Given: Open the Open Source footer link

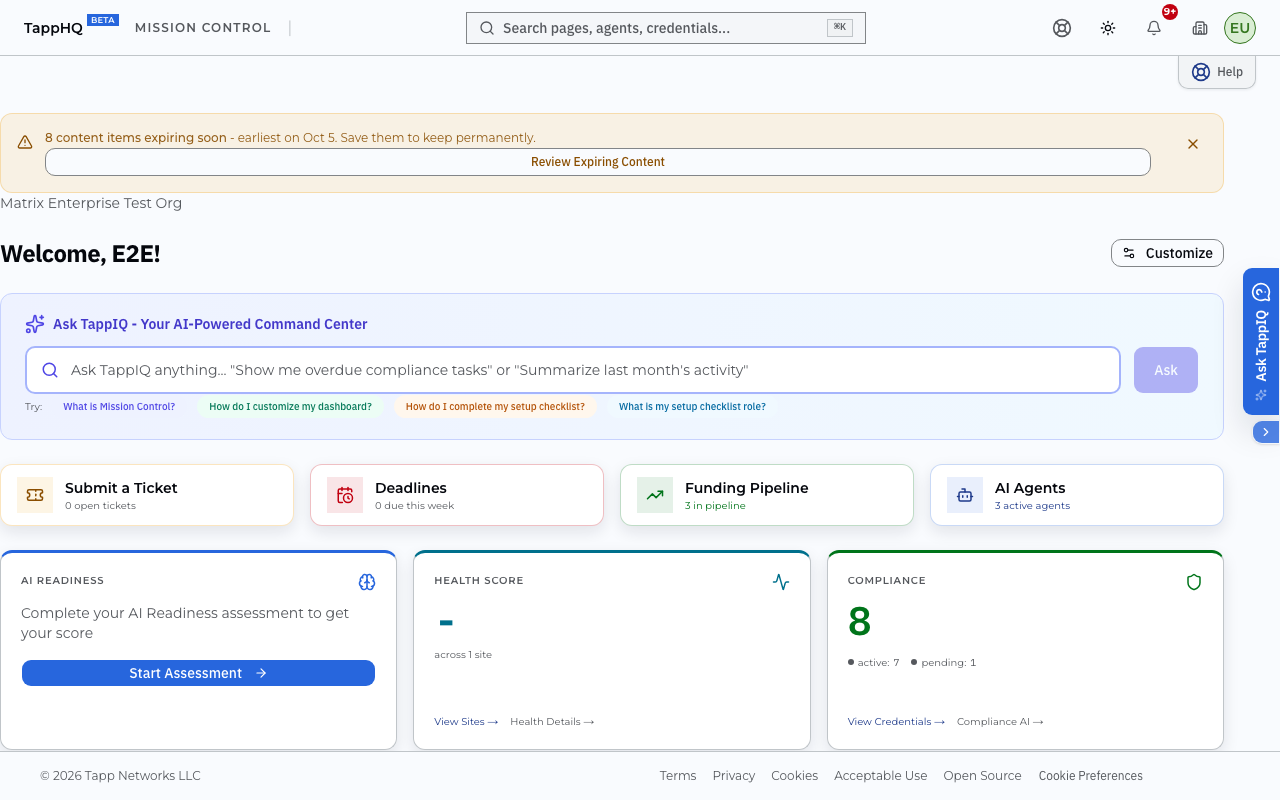Looking at the screenshot, I should (x=983, y=776).
